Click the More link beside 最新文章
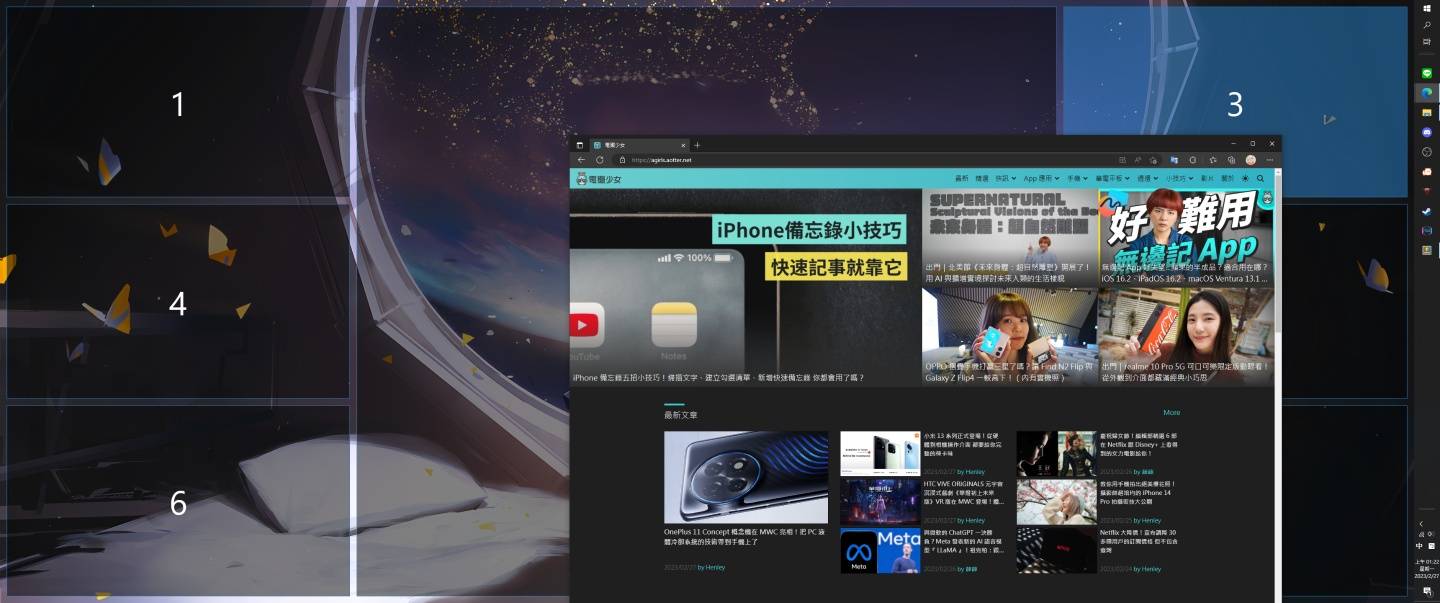1440x603 pixels. [1172, 412]
